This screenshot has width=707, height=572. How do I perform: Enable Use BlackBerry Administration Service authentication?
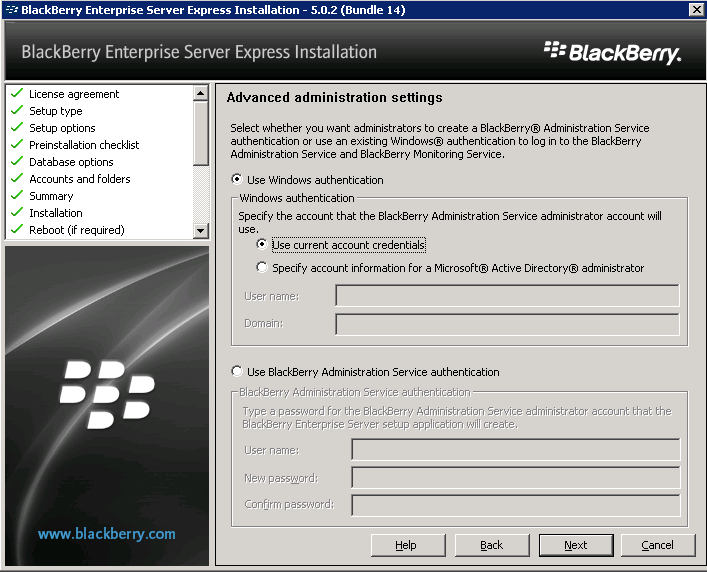(237, 372)
